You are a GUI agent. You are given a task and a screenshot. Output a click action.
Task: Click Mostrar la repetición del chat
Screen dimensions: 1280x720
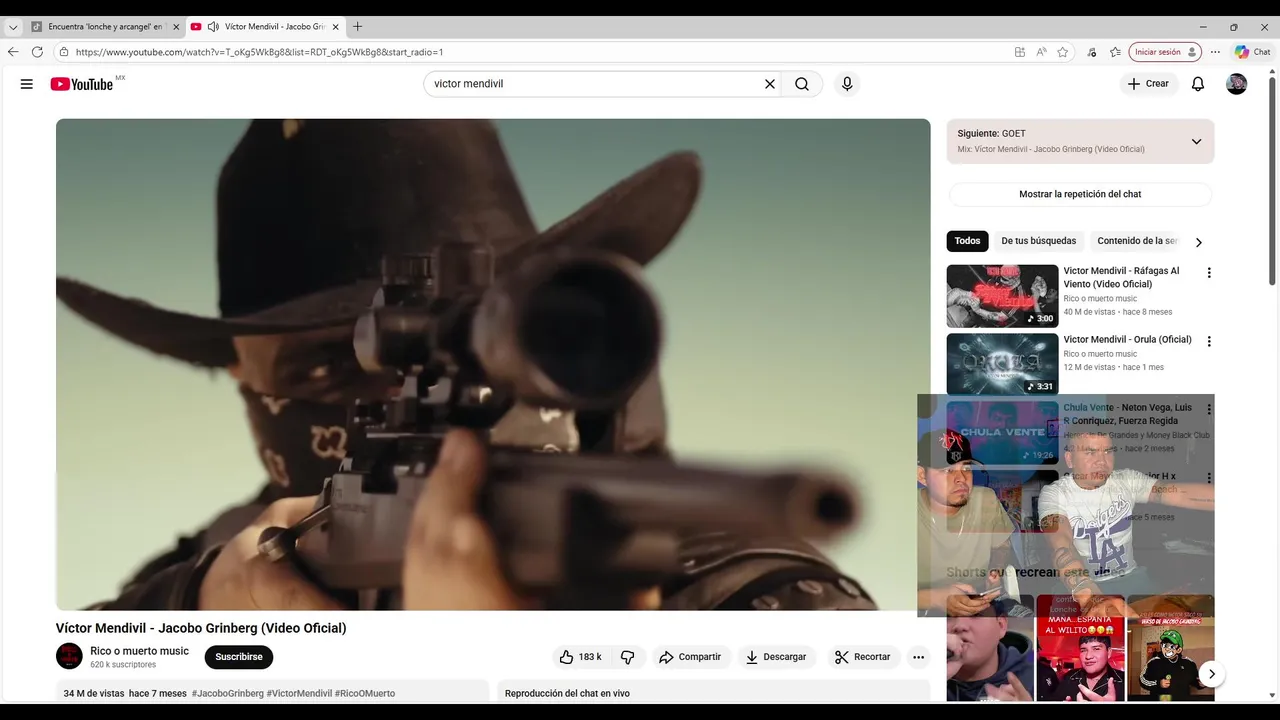[x=1080, y=194]
